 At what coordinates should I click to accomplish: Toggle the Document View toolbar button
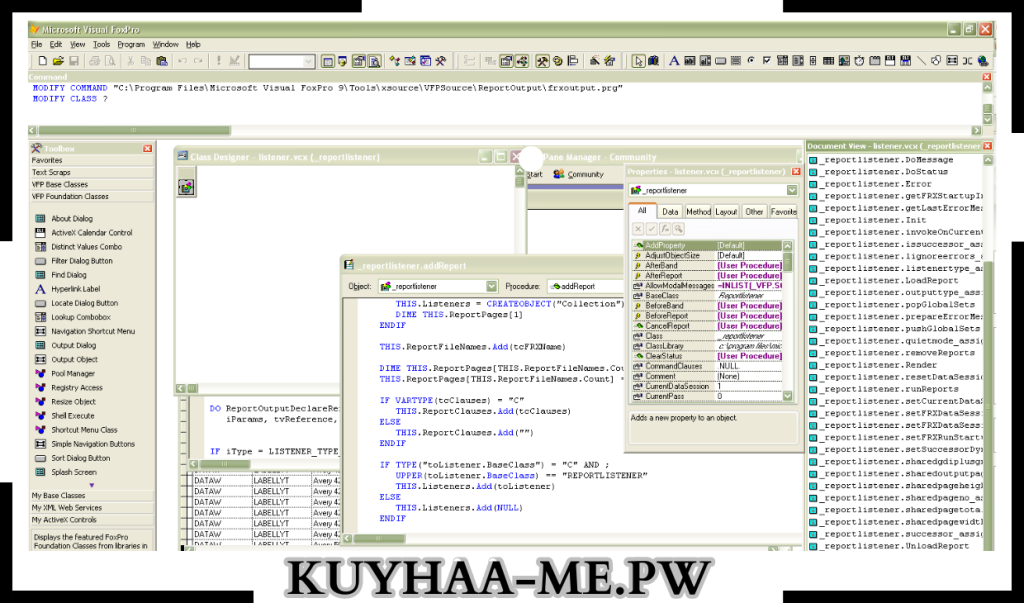pyautogui.click(x=374, y=61)
